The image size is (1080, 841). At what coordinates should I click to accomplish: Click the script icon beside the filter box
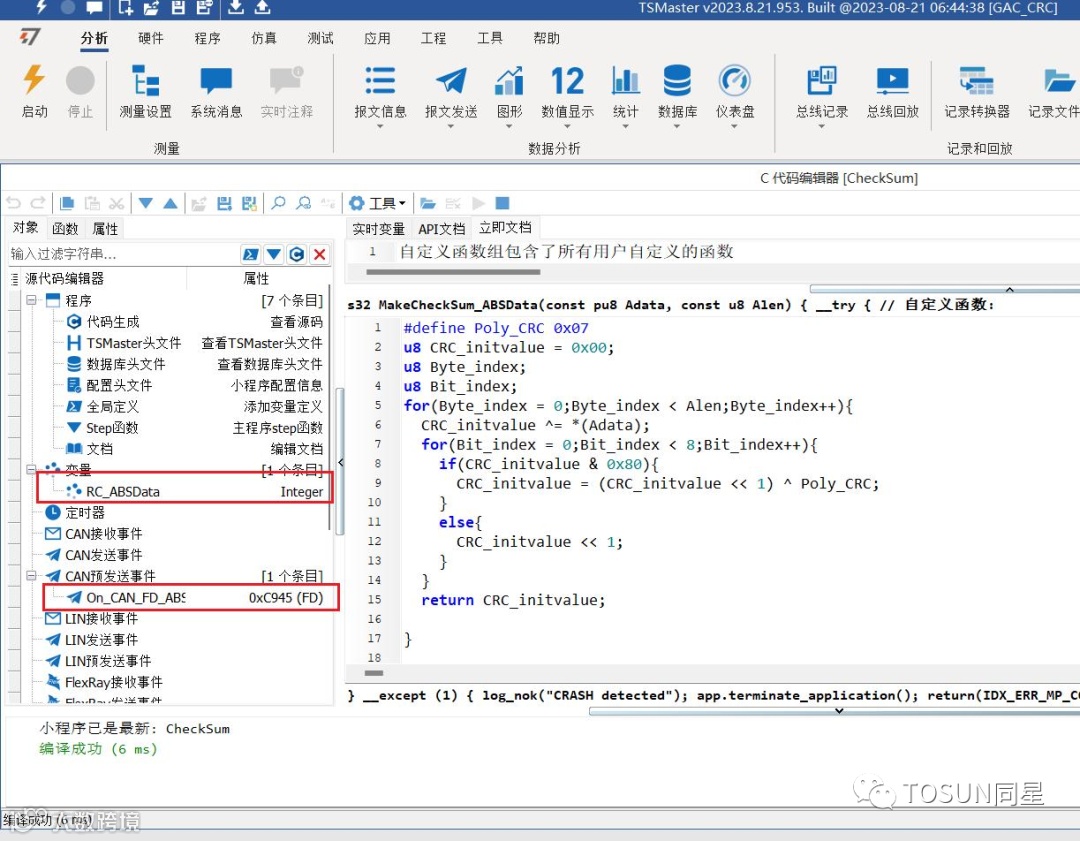click(251, 254)
